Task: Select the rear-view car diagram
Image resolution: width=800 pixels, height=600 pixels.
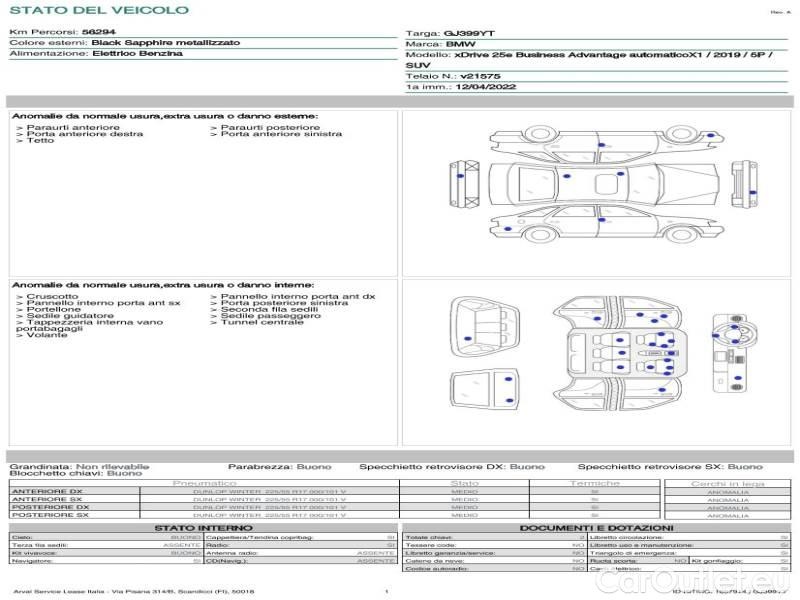Action: coord(744,184)
